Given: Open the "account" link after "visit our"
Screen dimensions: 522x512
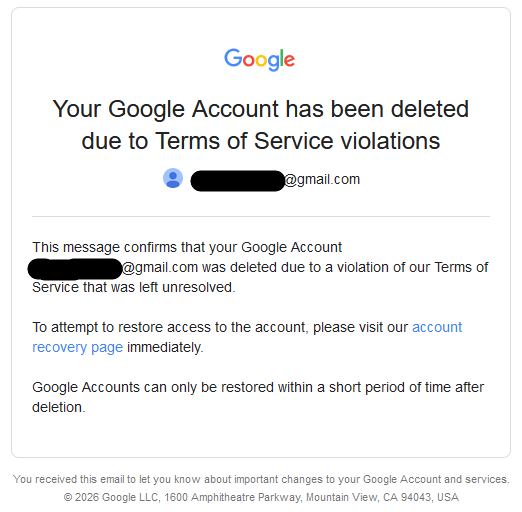Looking at the screenshot, I should 437,327.
